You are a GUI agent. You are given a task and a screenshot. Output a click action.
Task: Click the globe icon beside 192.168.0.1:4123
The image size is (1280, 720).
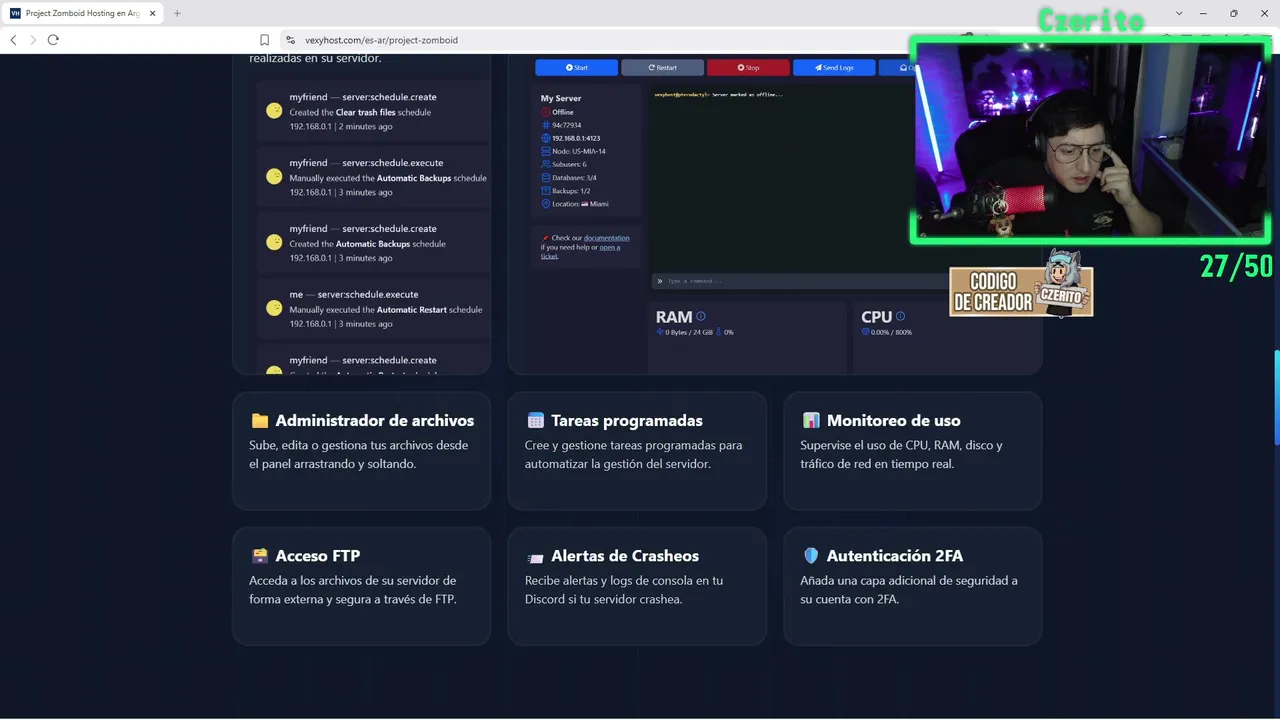545,138
